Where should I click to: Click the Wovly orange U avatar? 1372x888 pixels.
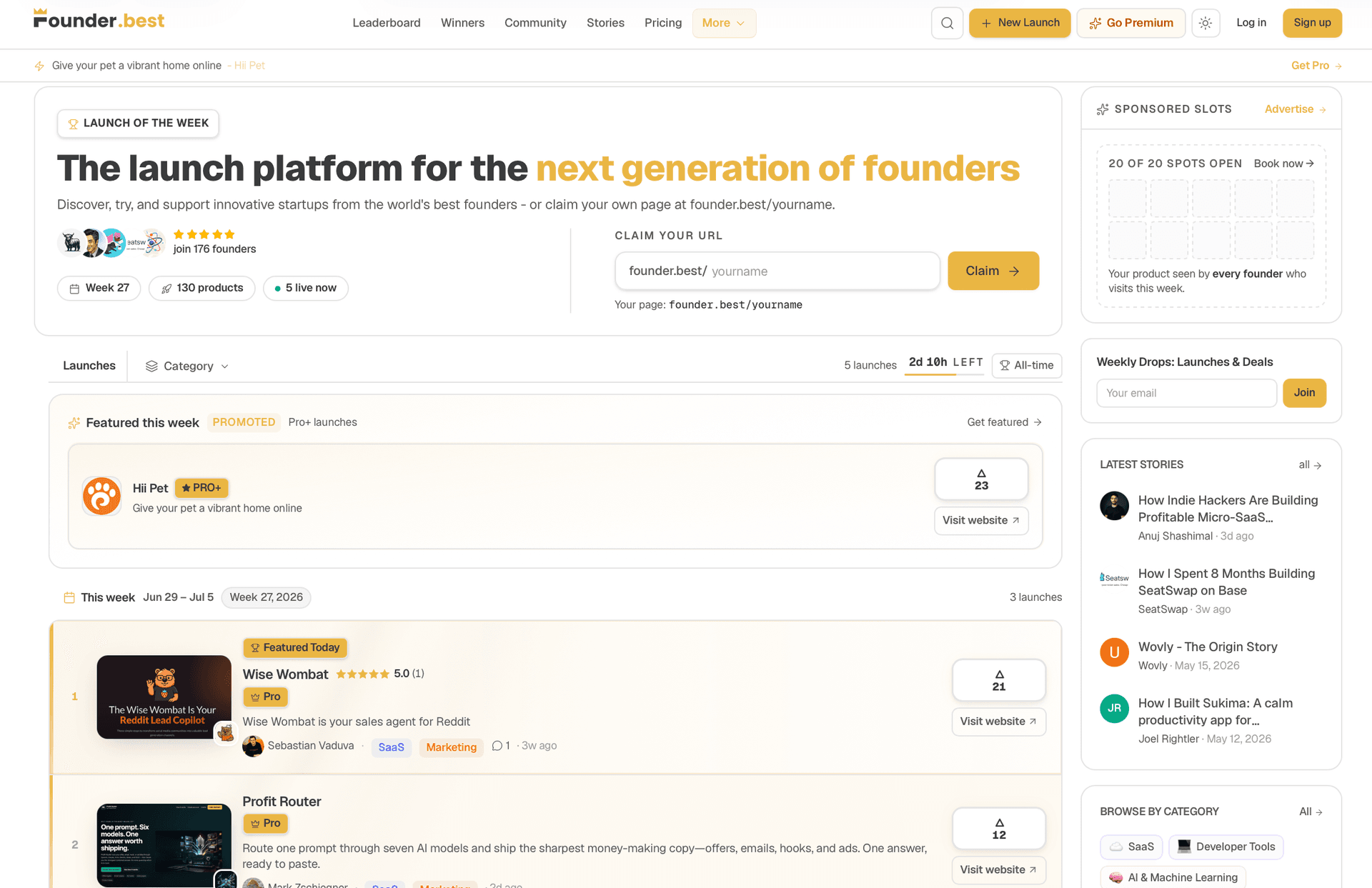1114,652
